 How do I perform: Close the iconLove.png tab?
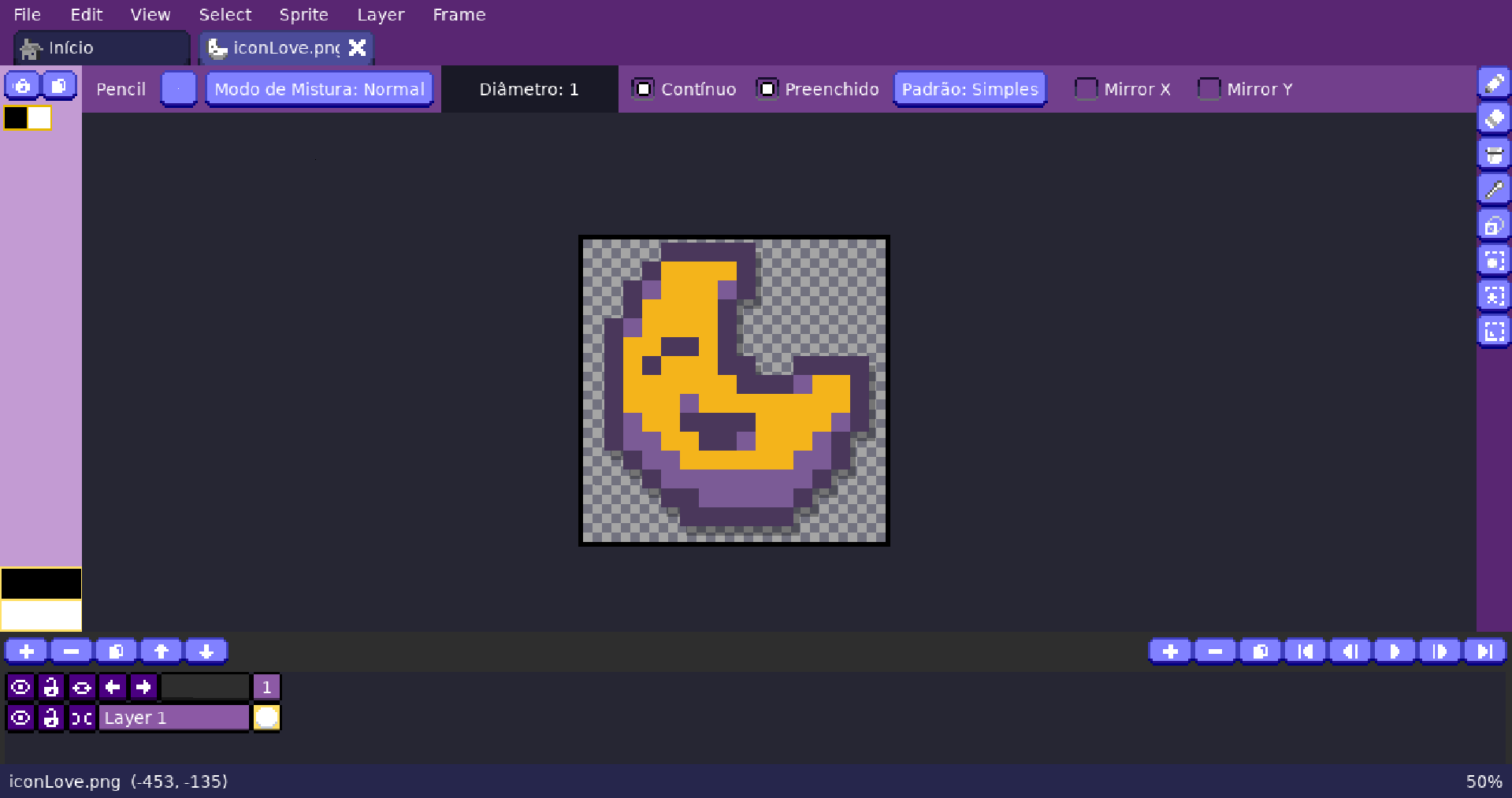click(358, 48)
